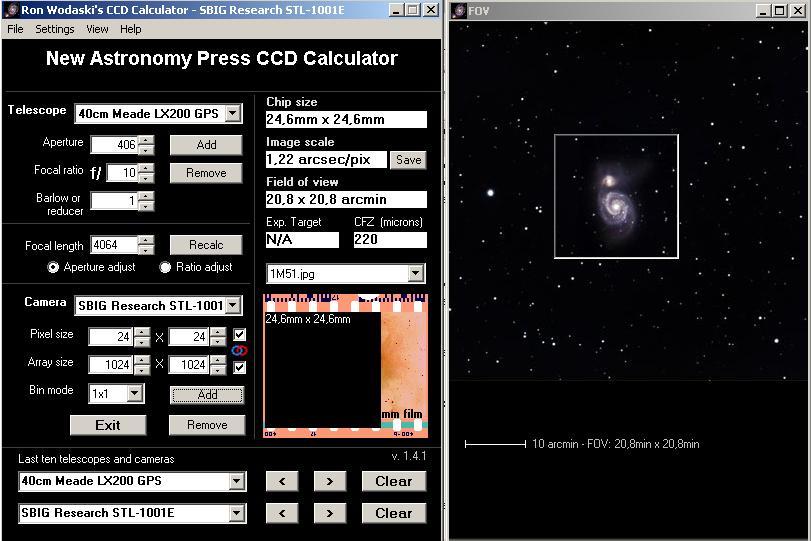Go to previous telescope in history
This screenshot has width=811, height=541.
282,481
